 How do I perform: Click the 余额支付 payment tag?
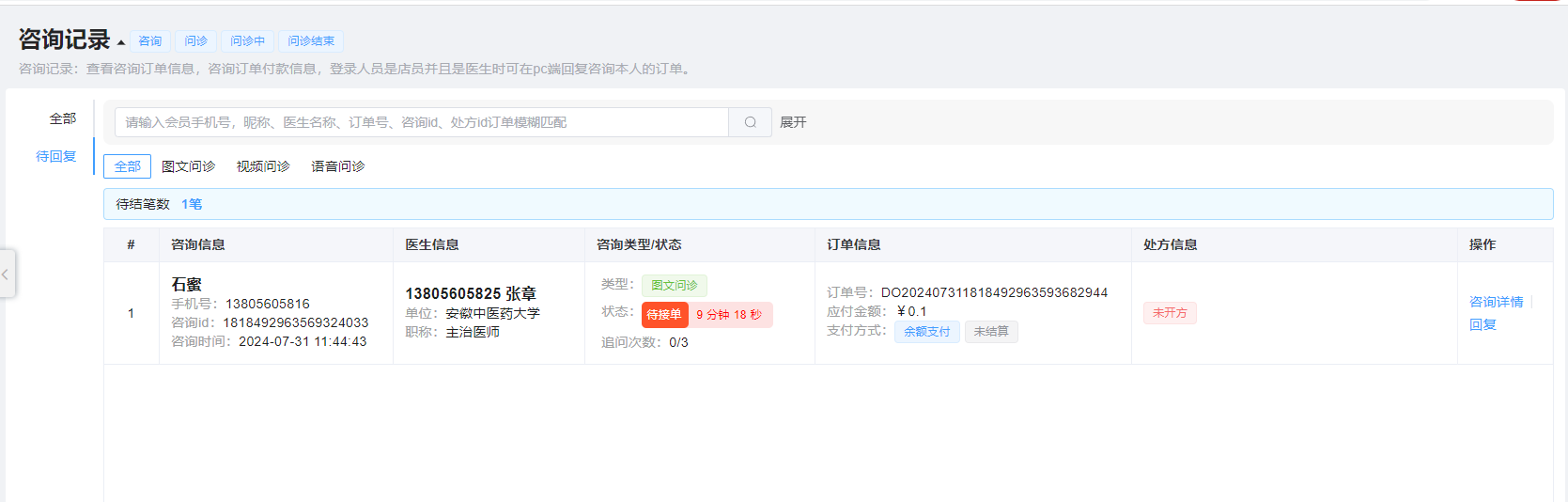click(x=927, y=332)
